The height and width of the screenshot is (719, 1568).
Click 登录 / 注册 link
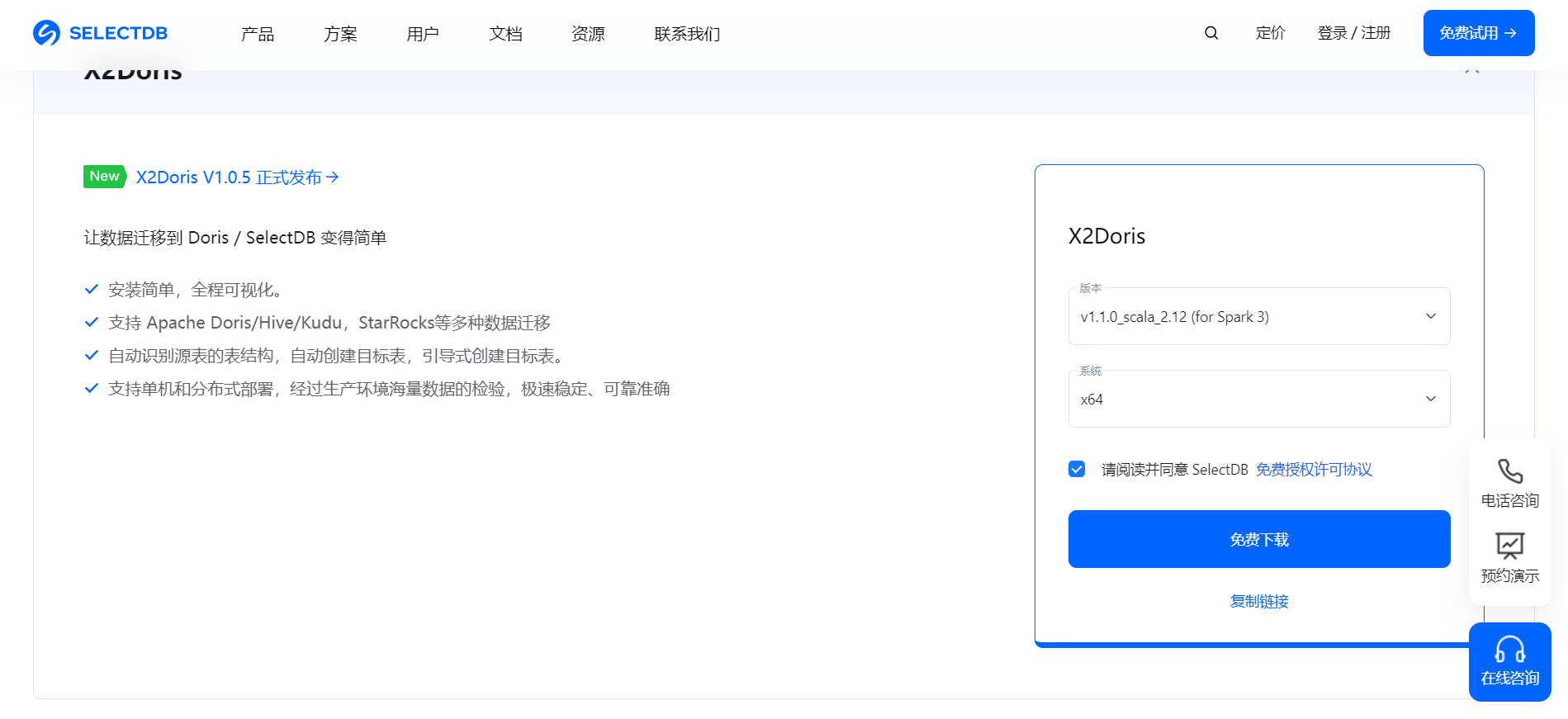(x=1354, y=33)
